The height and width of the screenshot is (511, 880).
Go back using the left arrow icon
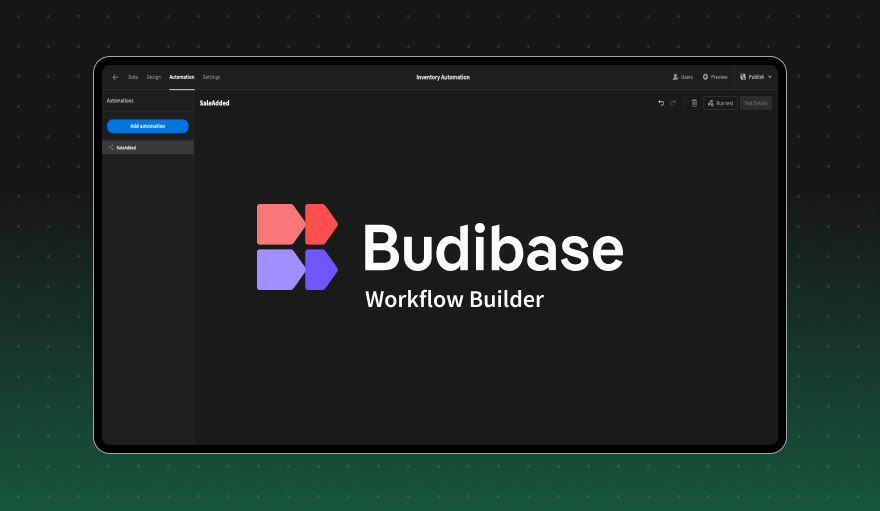click(116, 77)
